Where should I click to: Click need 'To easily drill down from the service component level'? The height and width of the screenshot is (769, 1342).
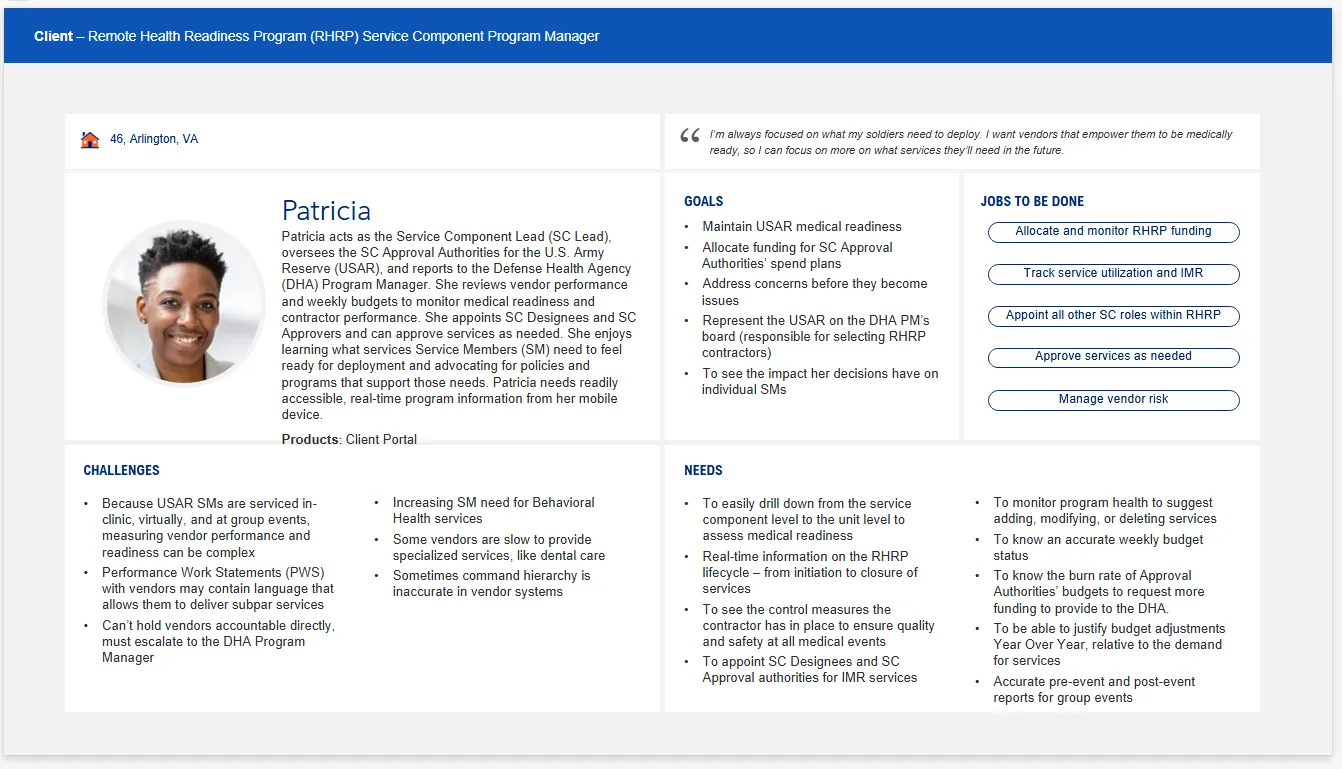pyautogui.click(x=806, y=520)
